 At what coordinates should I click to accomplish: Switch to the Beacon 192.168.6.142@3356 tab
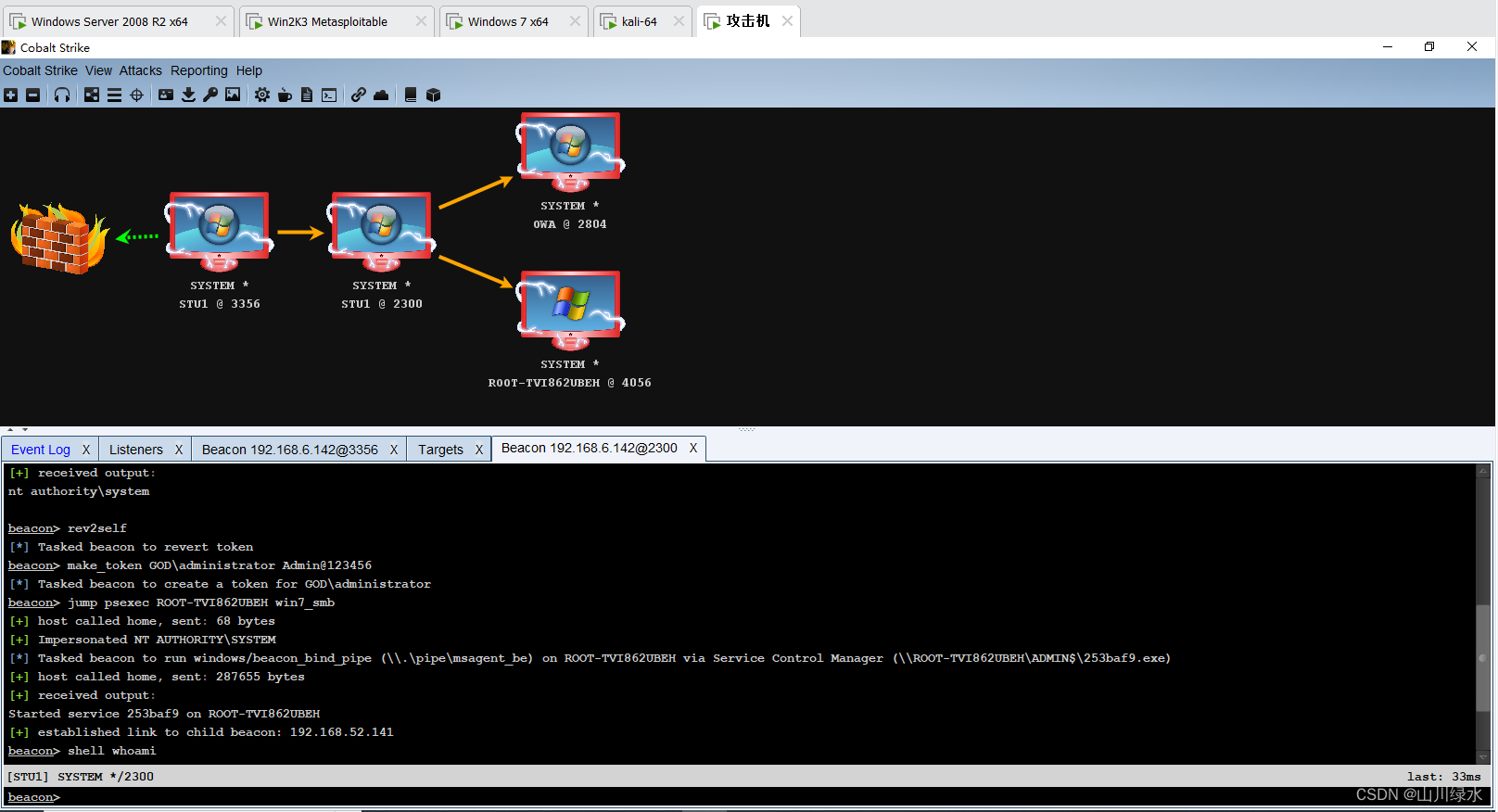[x=289, y=450]
